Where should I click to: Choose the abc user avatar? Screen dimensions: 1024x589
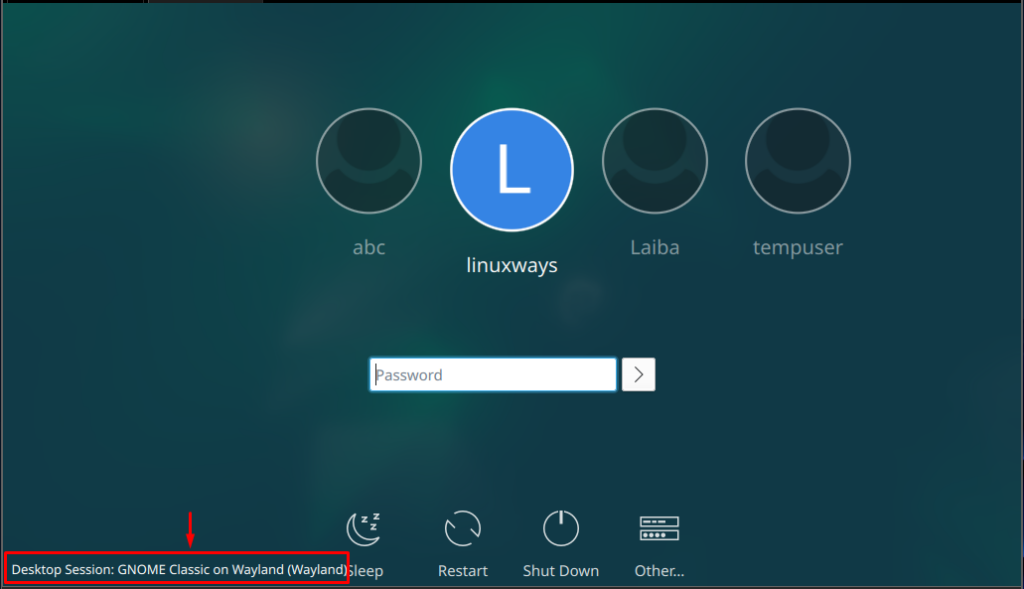click(368, 160)
